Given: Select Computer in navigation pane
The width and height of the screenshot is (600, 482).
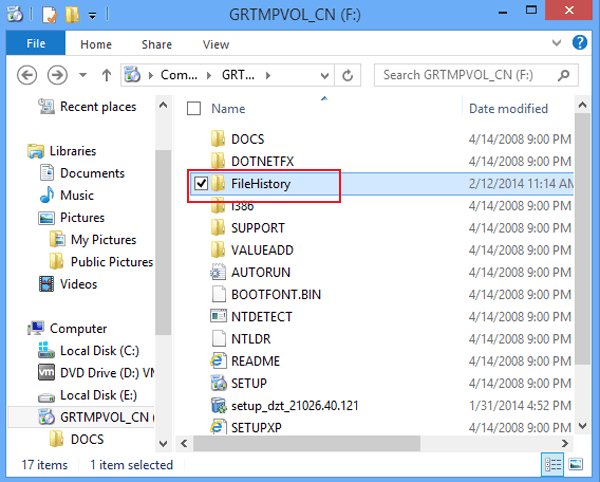Looking at the screenshot, I should 78,328.
